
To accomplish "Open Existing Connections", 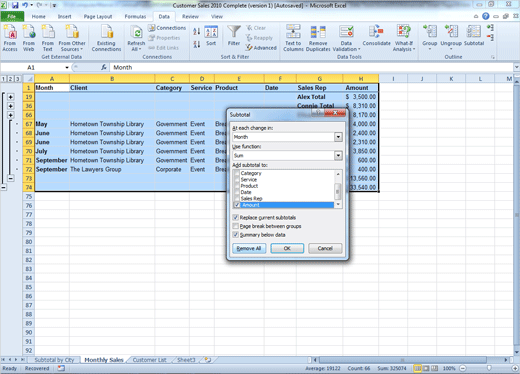I will point(106,38).
